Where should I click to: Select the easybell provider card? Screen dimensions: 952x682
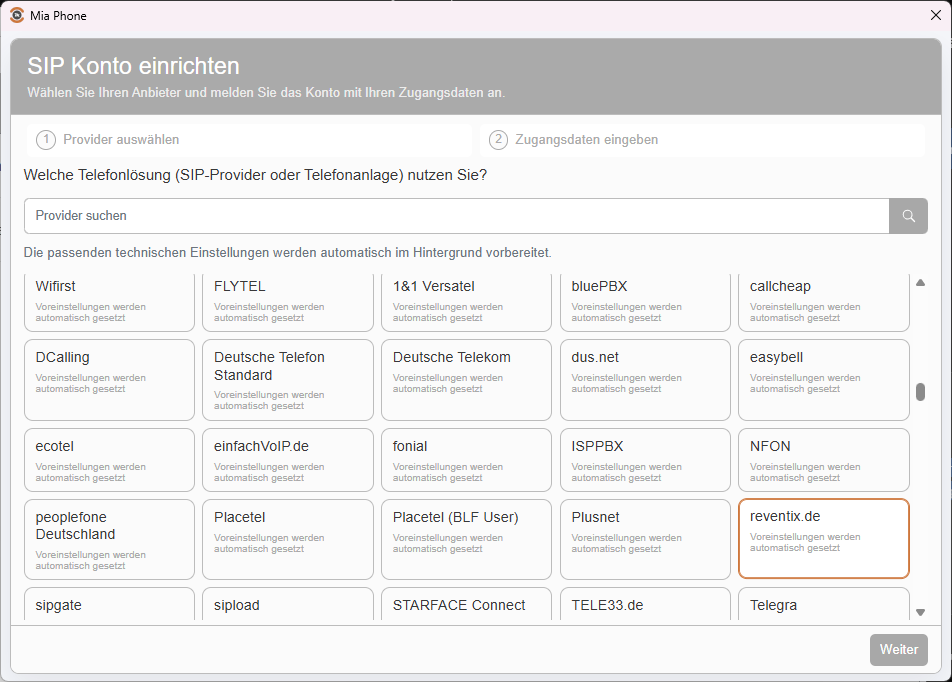(824, 380)
